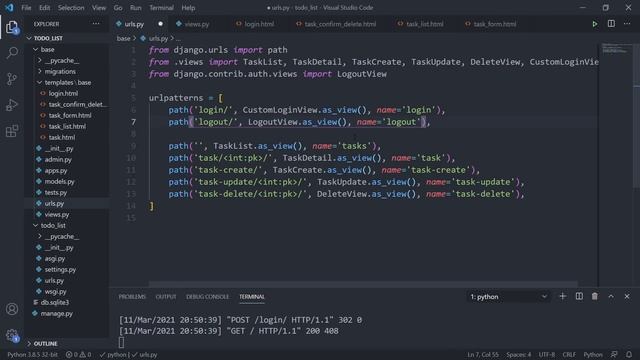Open the Help menu
The height and width of the screenshot is (360, 640).
pos(188,8)
